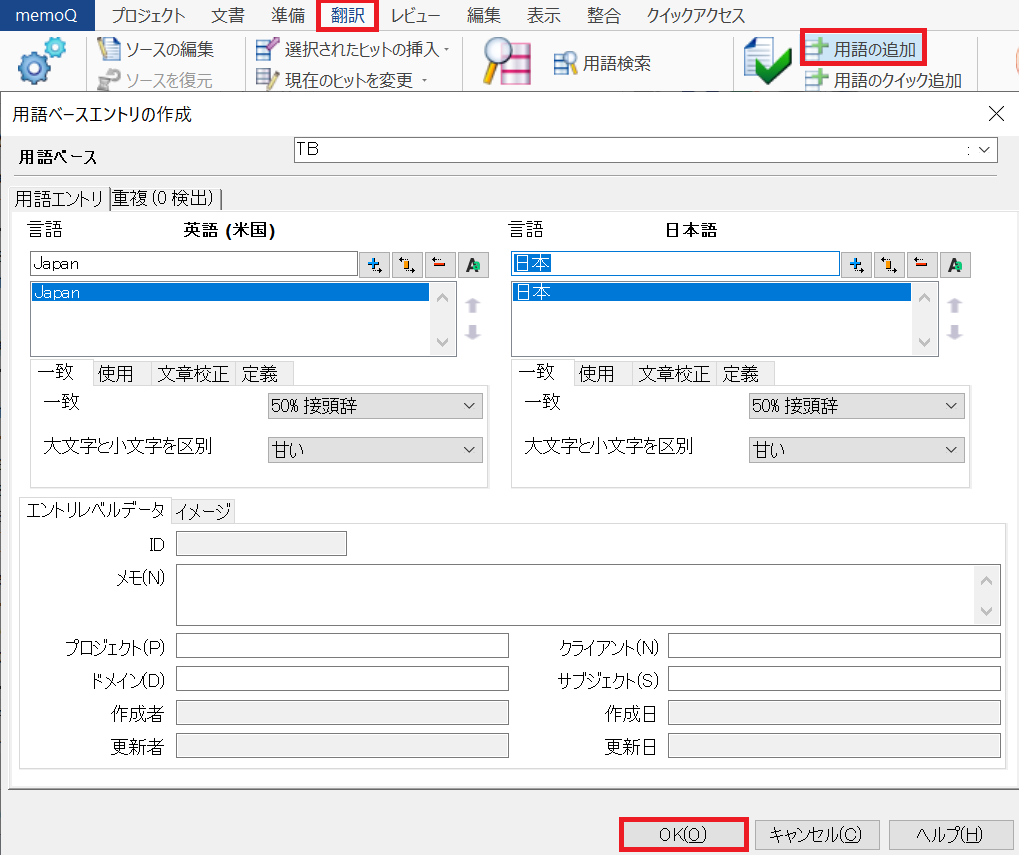Click the change term icon for the English term
The height and width of the screenshot is (855, 1019).
pyautogui.click(x=408, y=264)
